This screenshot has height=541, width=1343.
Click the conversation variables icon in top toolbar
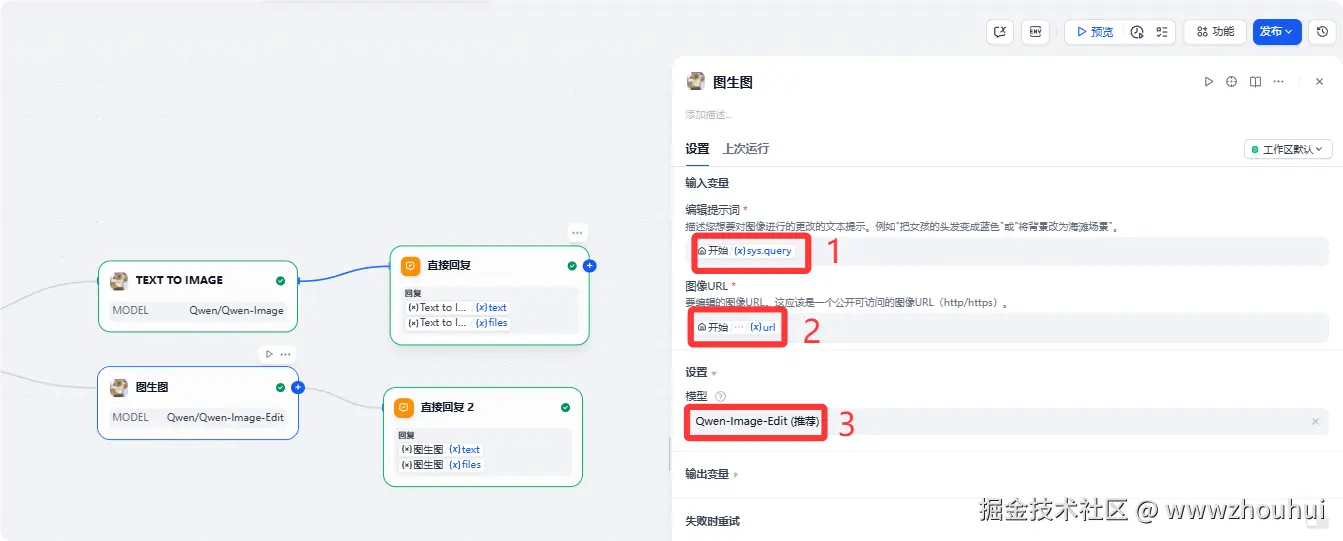click(999, 32)
